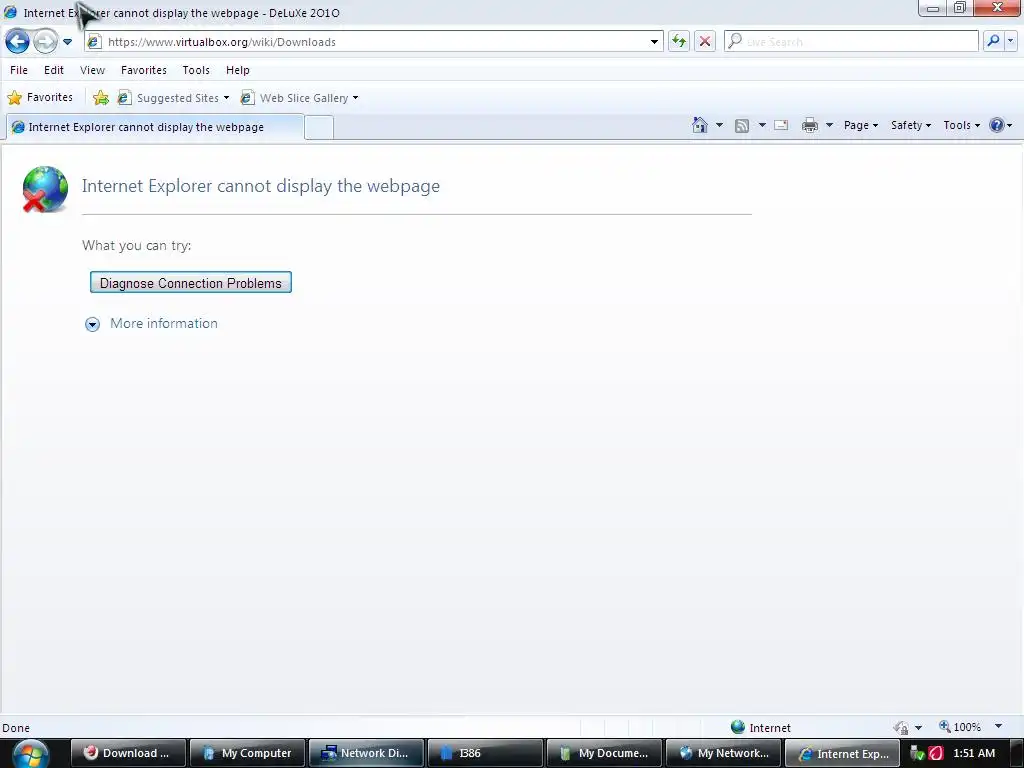
Task: Open a new blank tab
Action: tap(319, 127)
